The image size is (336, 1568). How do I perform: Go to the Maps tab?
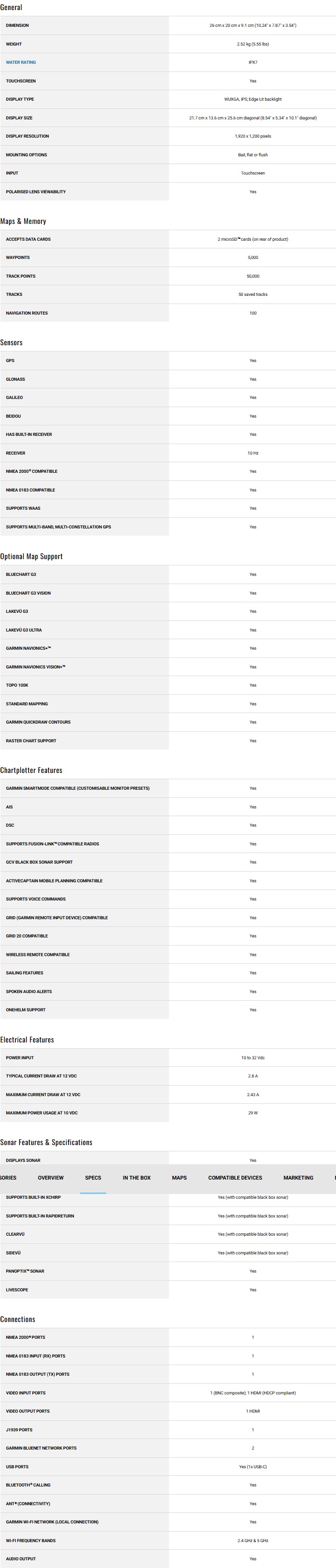[x=180, y=1177]
